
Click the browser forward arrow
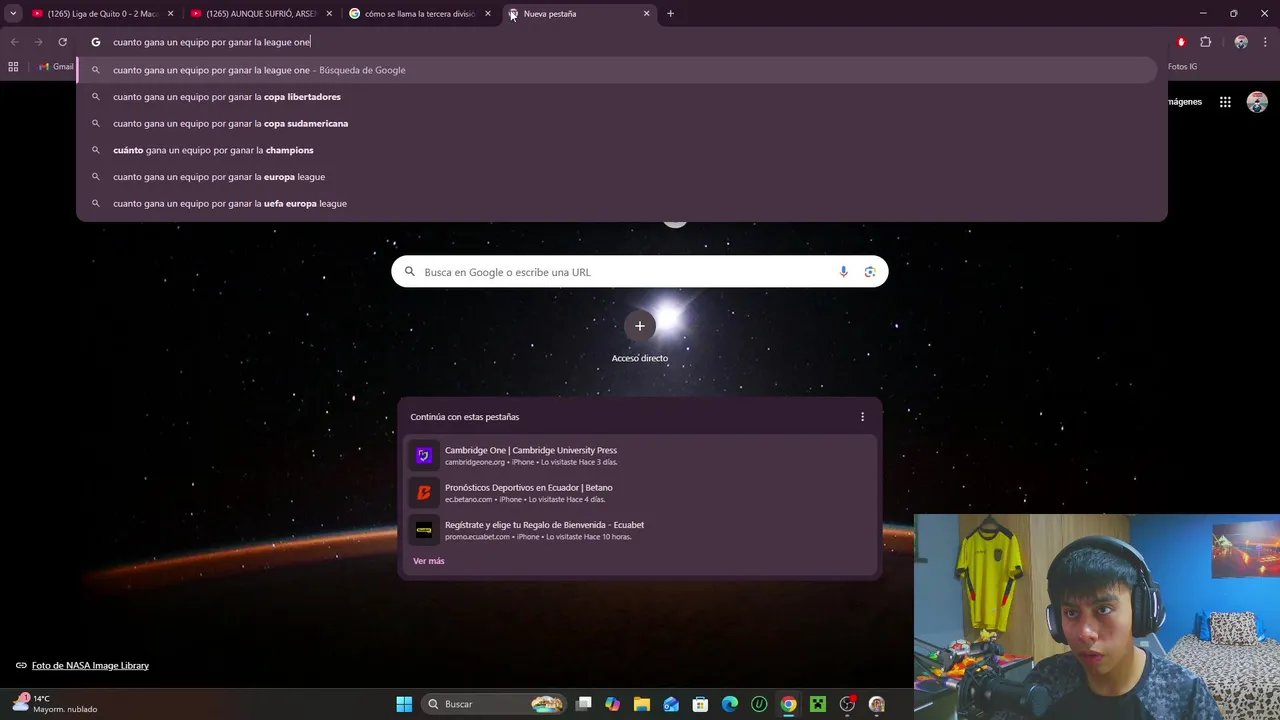click(x=38, y=42)
